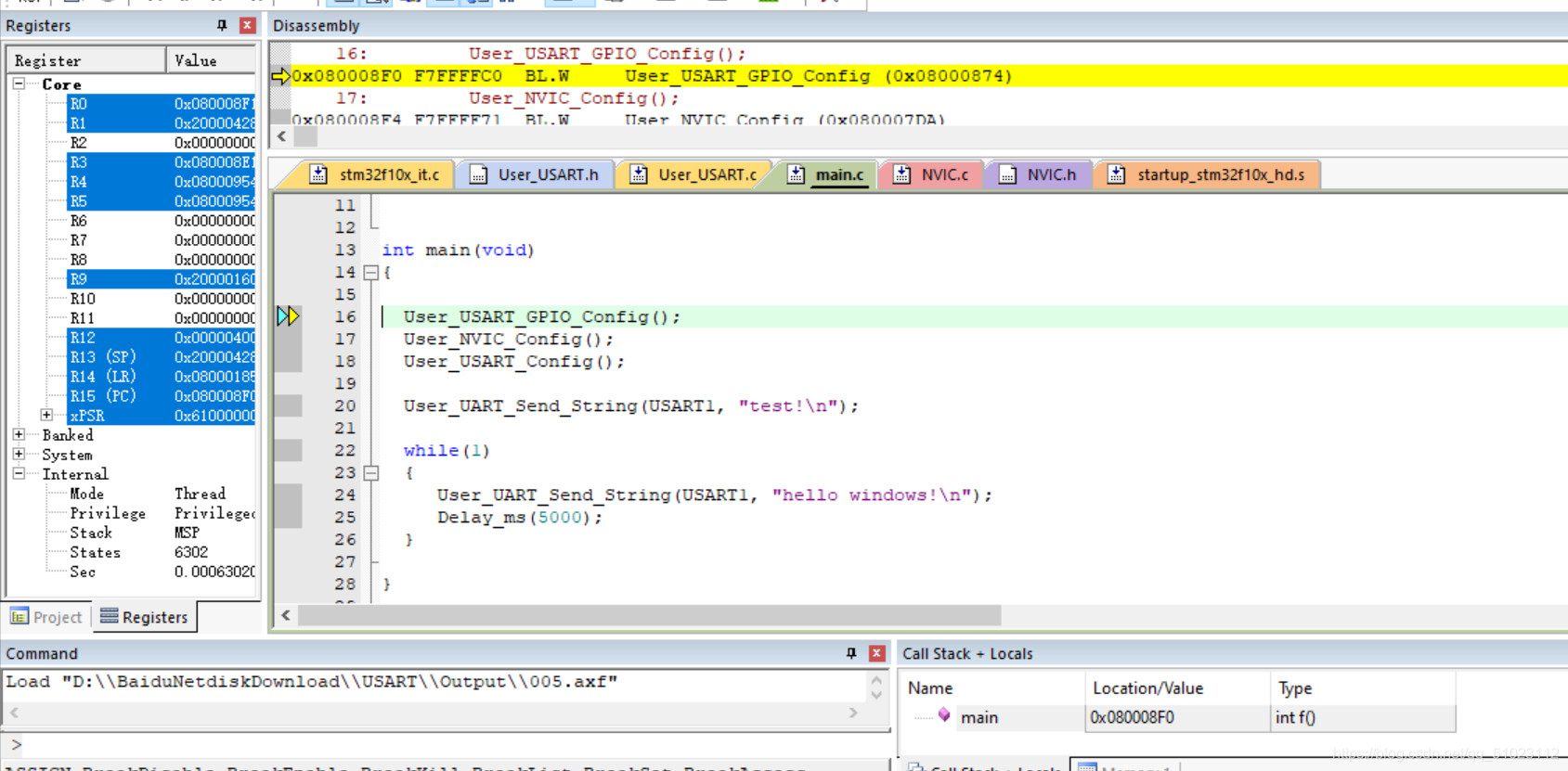The width and height of the screenshot is (1568, 771).
Task: Click line 18 User_USART_Config call
Action: click(513, 362)
